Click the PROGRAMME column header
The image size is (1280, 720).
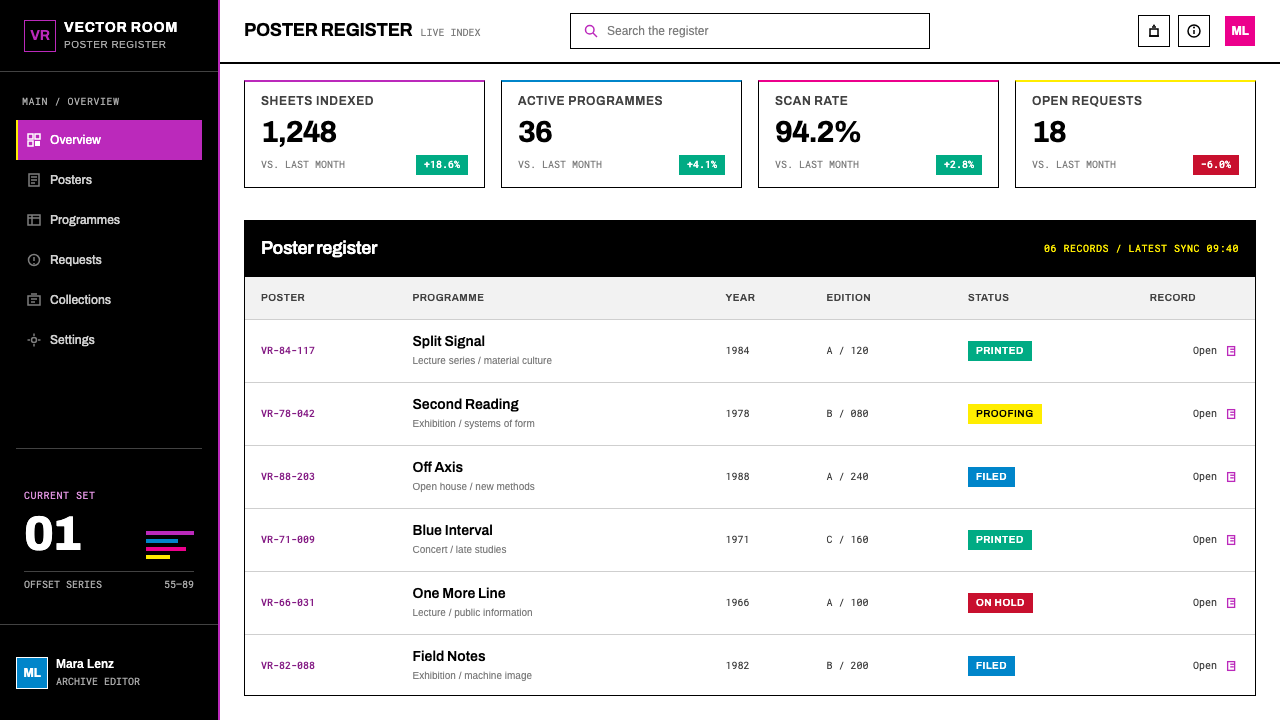click(448, 298)
